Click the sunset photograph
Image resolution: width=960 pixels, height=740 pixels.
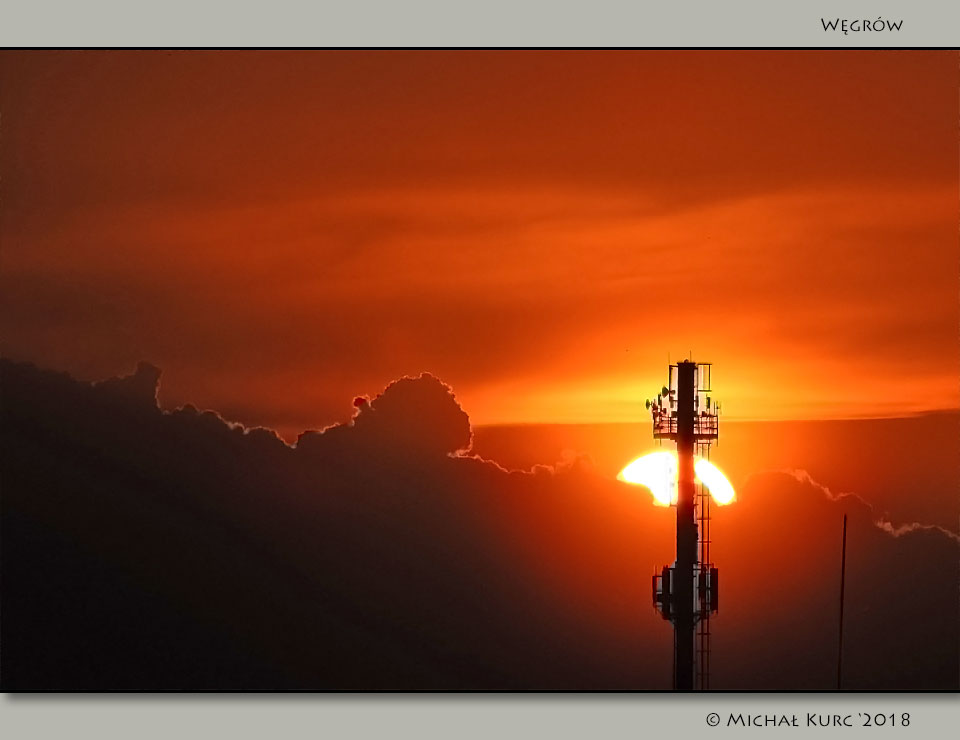click(x=479, y=370)
